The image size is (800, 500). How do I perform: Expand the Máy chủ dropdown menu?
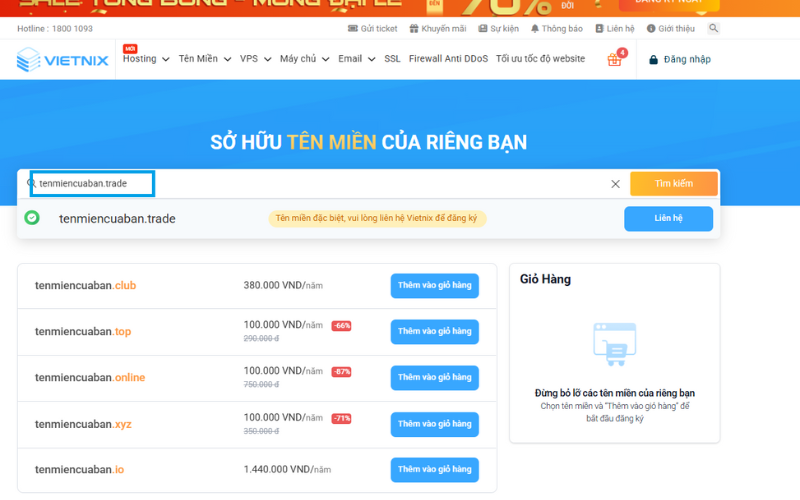304,59
